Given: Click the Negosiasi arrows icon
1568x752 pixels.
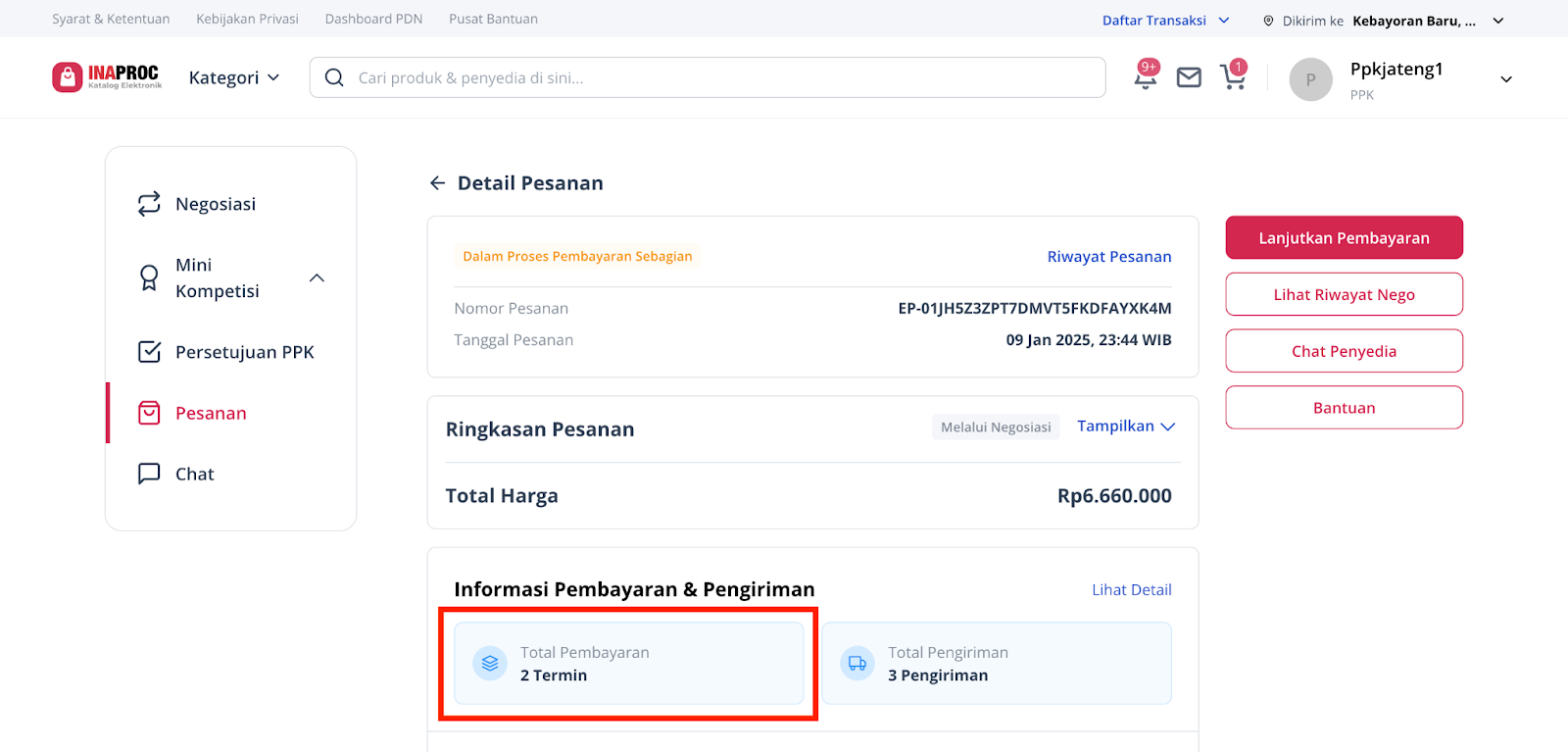Looking at the screenshot, I should pos(149,204).
